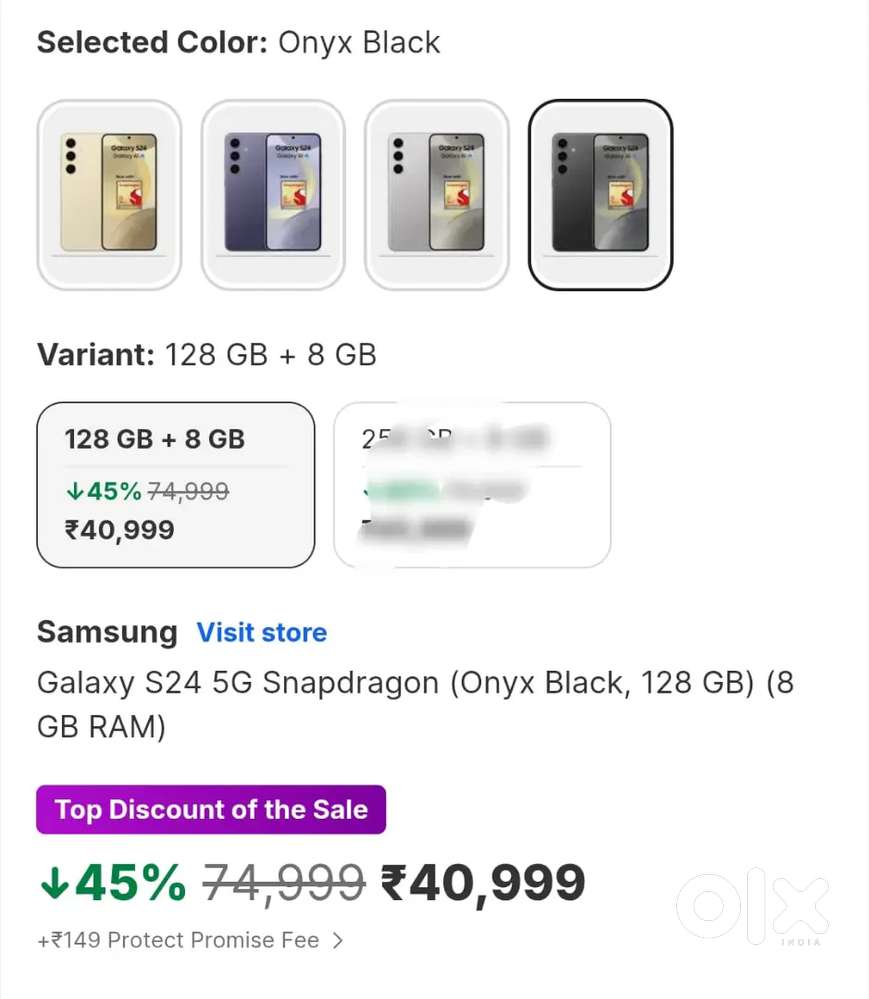Pick the gray Galaxy S24 color thumbnail
This screenshot has height=999, width=869.
(436, 194)
